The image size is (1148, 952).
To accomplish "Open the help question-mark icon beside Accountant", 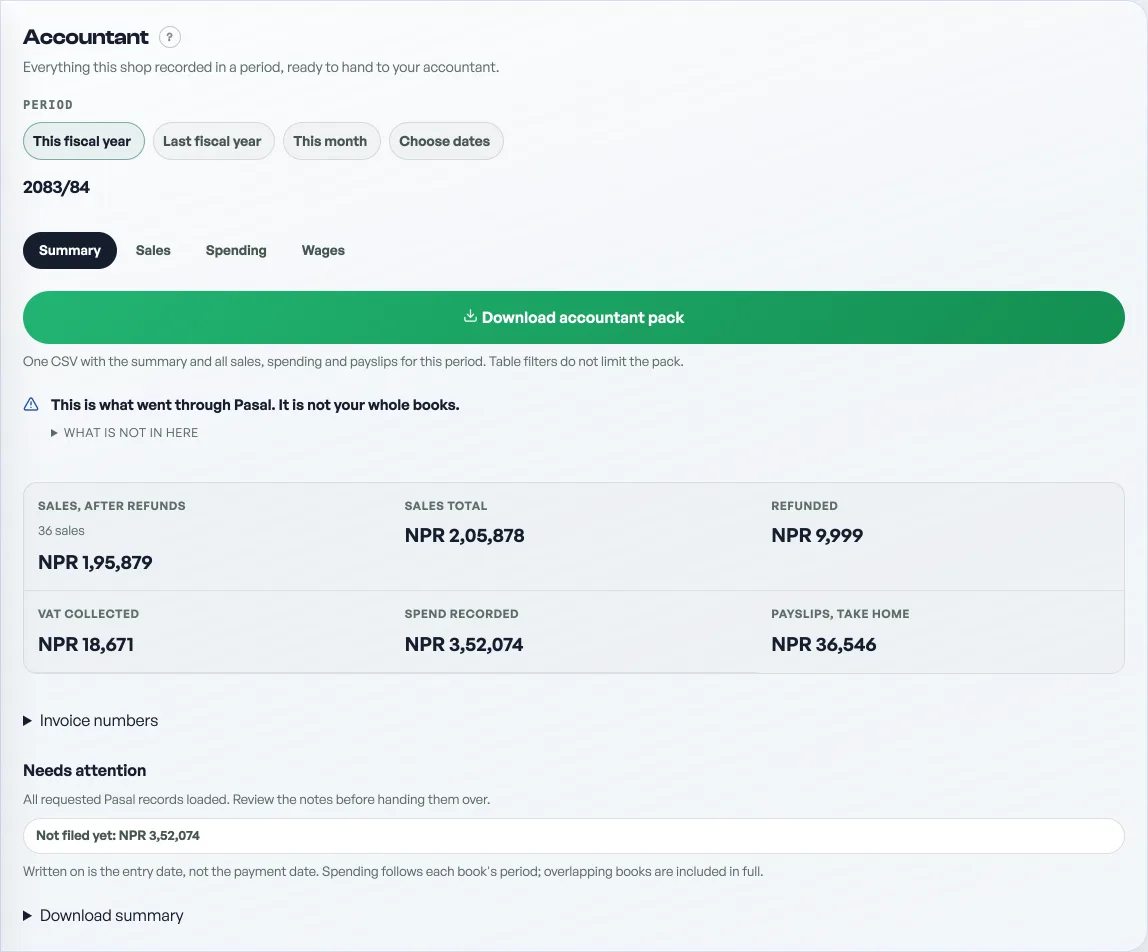I will (169, 37).
